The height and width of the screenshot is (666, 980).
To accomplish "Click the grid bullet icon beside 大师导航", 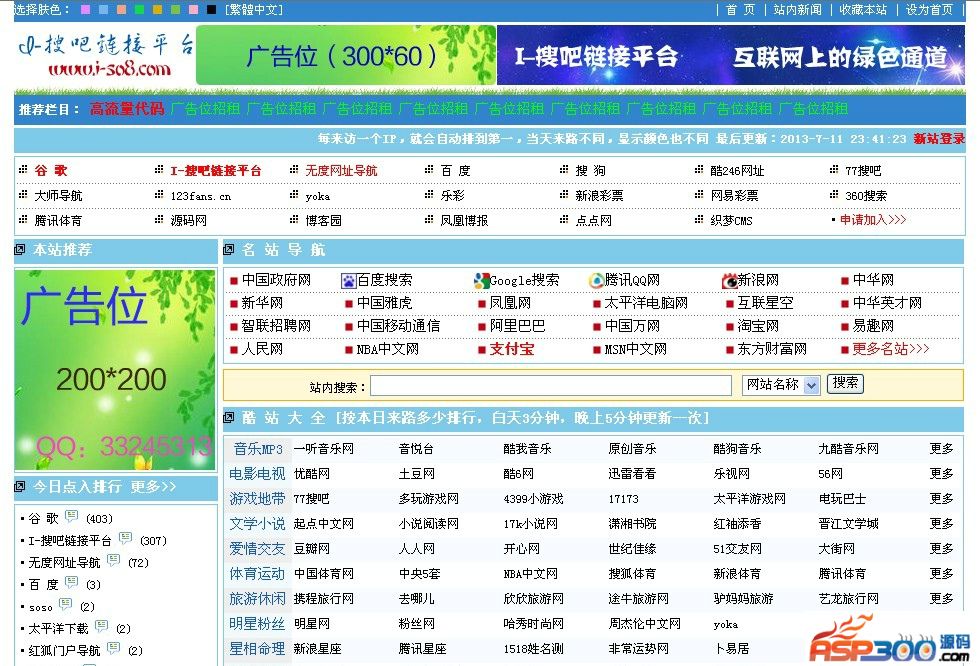I will pyautogui.click(x=23, y=194).
